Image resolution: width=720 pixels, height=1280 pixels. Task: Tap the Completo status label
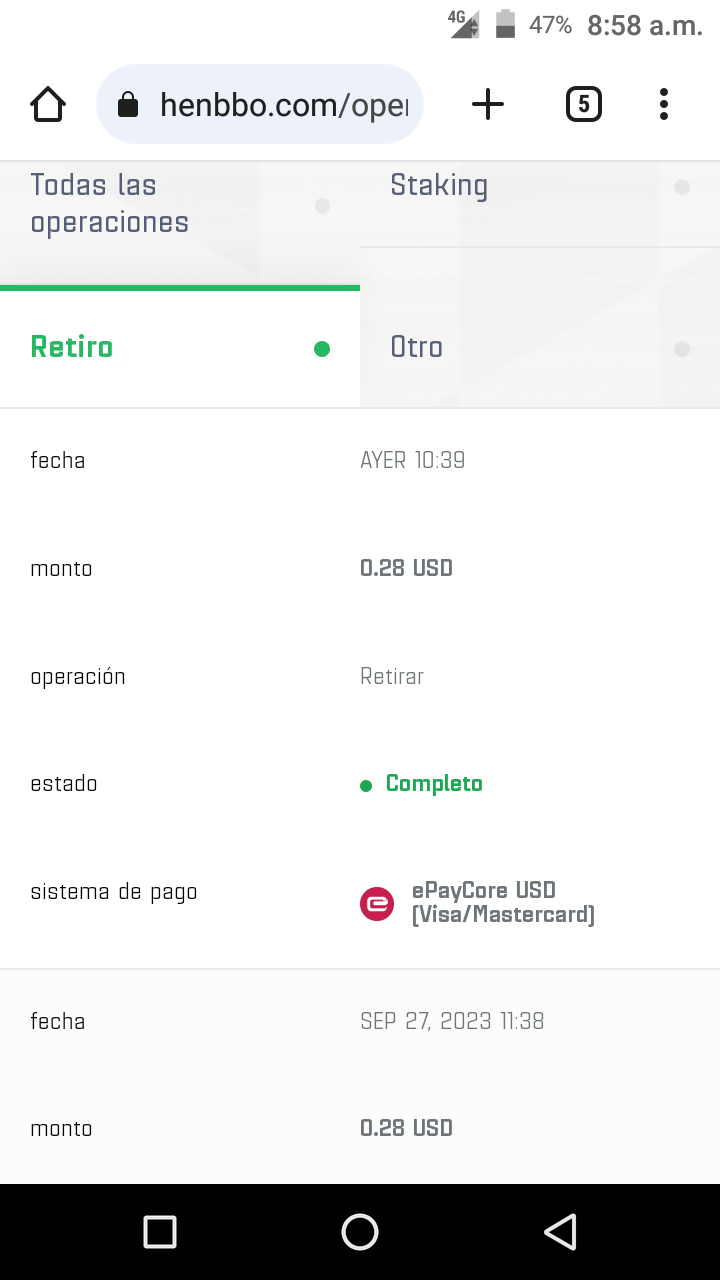pos(434,783)
